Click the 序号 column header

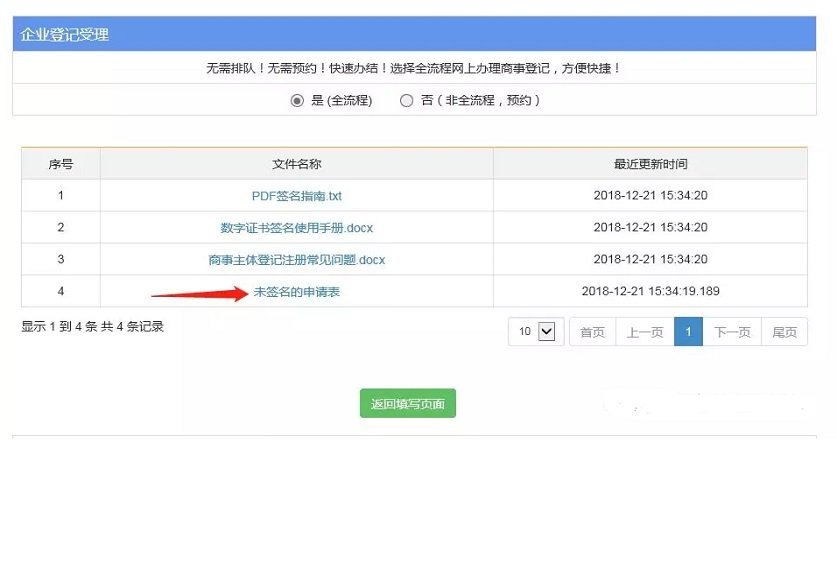pos(61,164)
